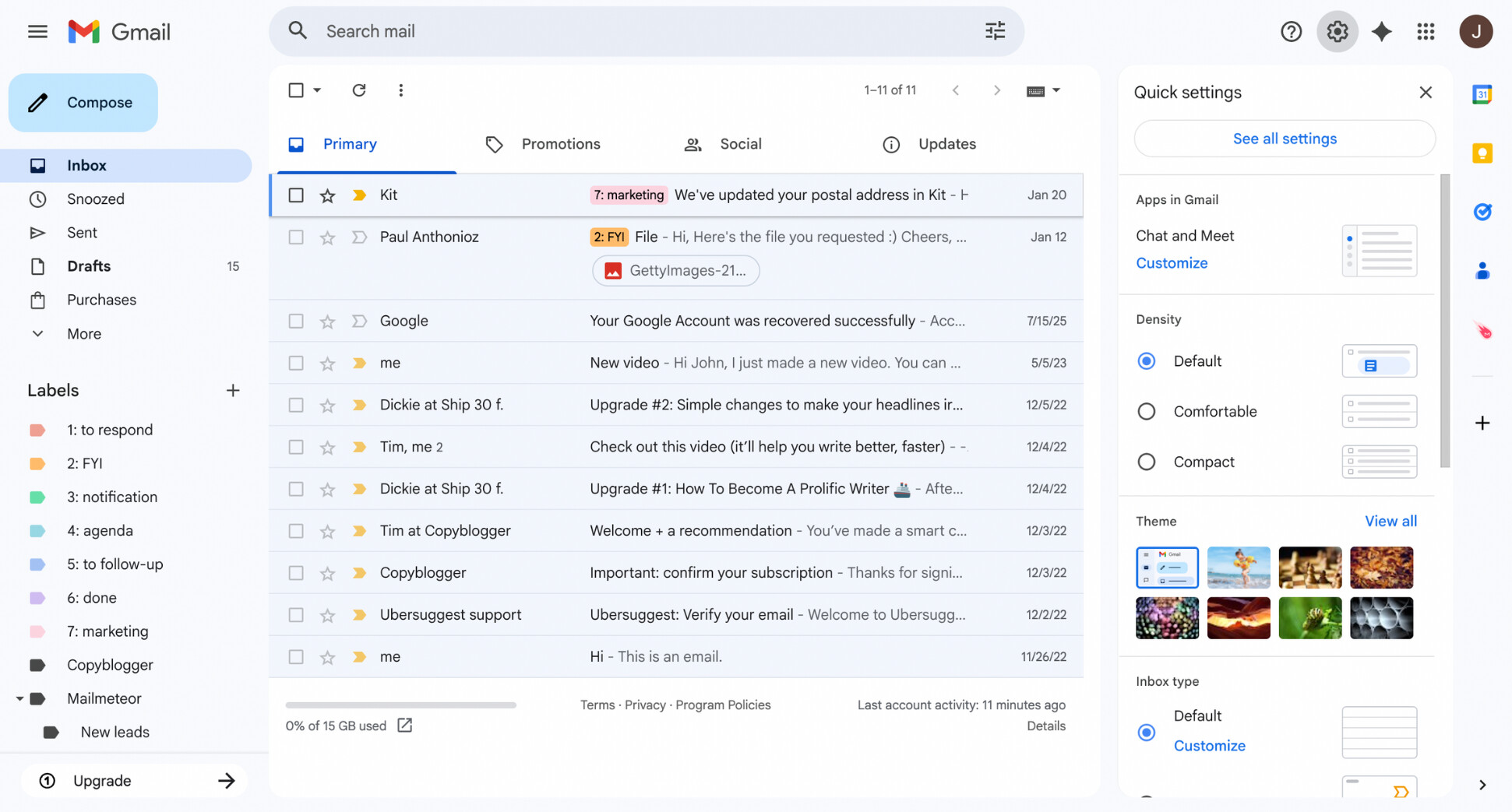The height and width of the screenshot is (812, 1512).
Task: Click the refresh icon above the inbox
Action: (x=358, y=90)
